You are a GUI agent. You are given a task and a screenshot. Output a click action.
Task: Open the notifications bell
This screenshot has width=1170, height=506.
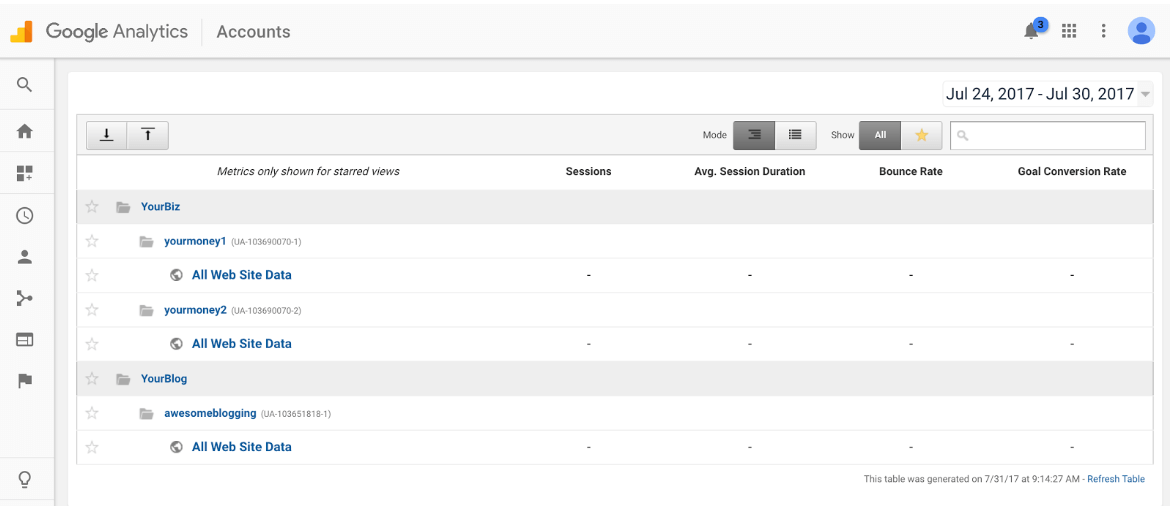coord(1032,31)
